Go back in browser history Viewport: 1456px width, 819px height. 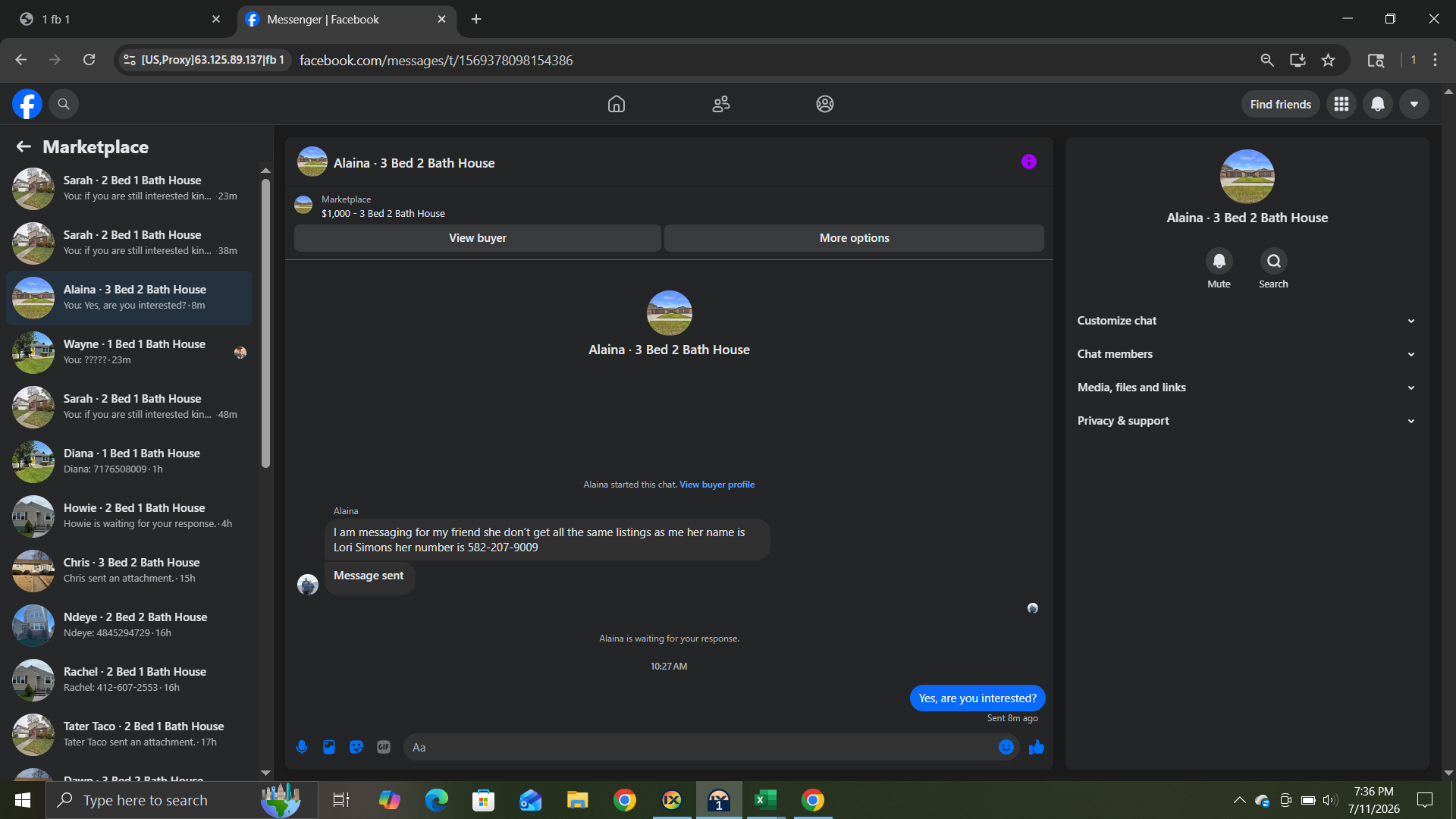point(20,60)
